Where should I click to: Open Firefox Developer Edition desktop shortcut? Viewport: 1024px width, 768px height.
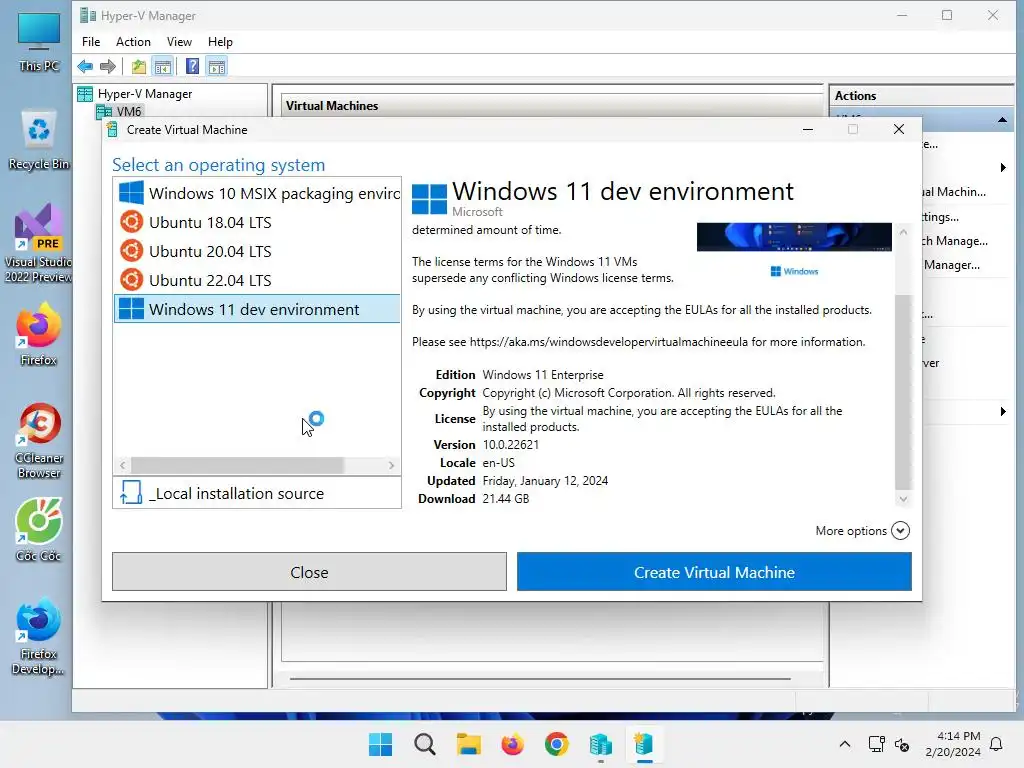[x=39, y=637]
